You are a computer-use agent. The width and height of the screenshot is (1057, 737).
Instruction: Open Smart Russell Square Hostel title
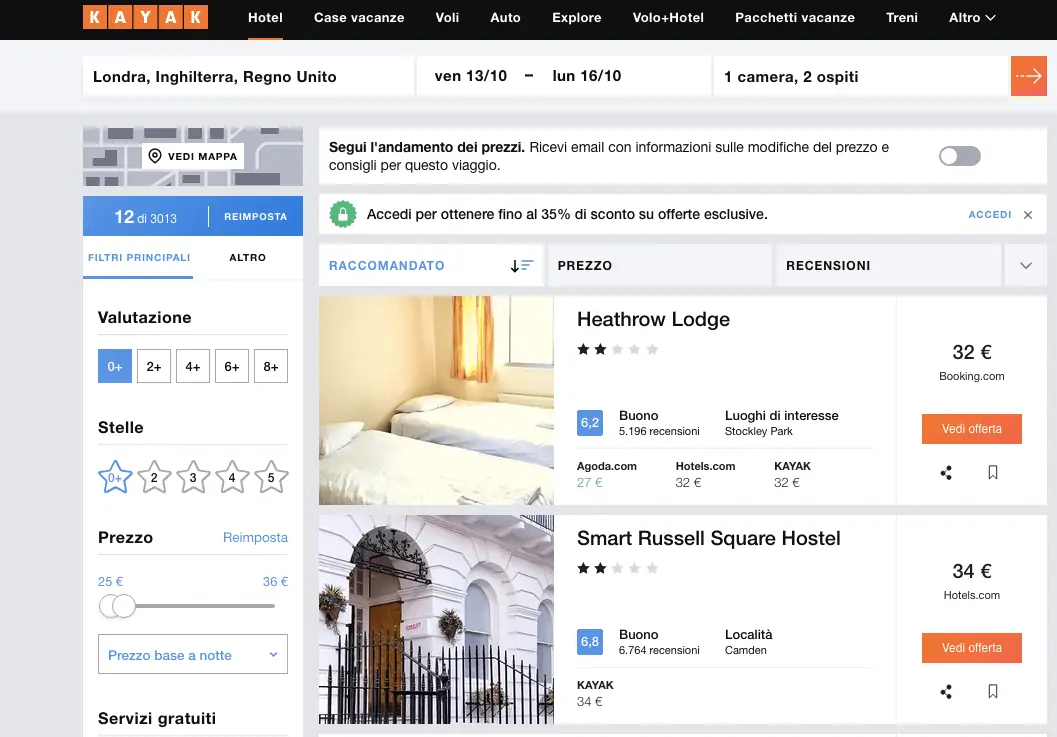[708, 538]
